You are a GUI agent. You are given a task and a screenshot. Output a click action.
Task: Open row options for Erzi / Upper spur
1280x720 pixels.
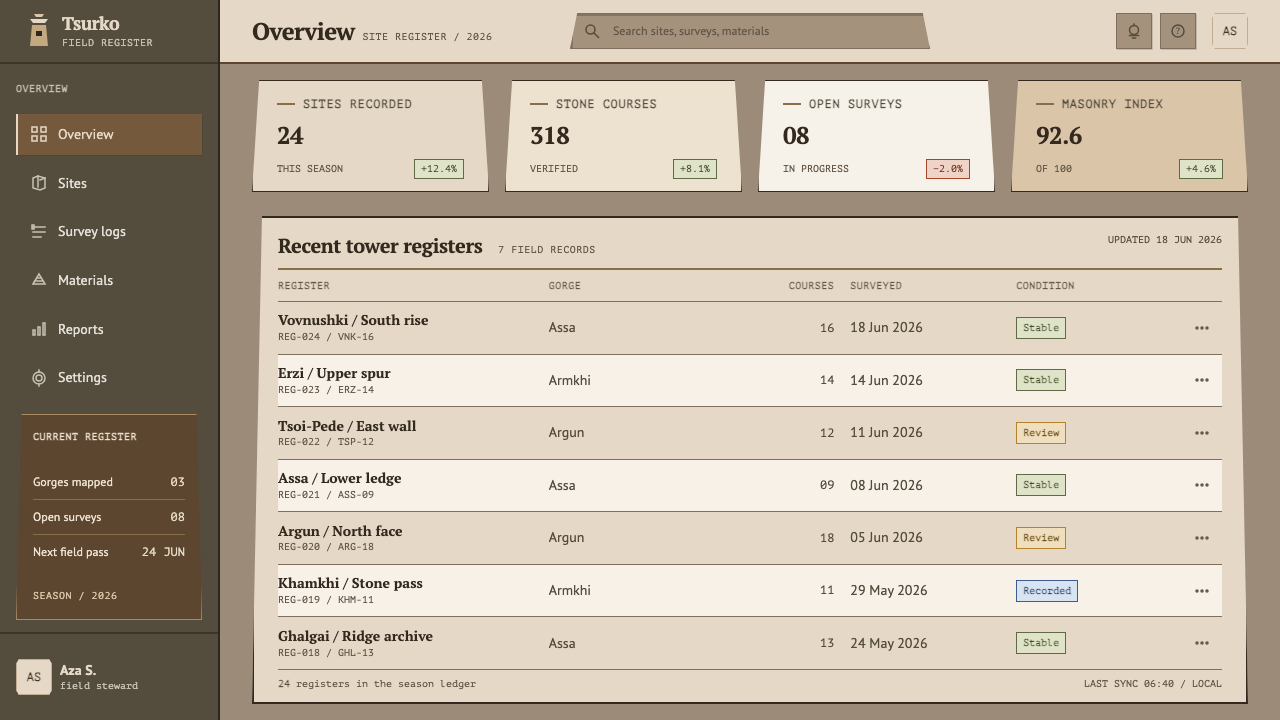tap(1202, 380)
